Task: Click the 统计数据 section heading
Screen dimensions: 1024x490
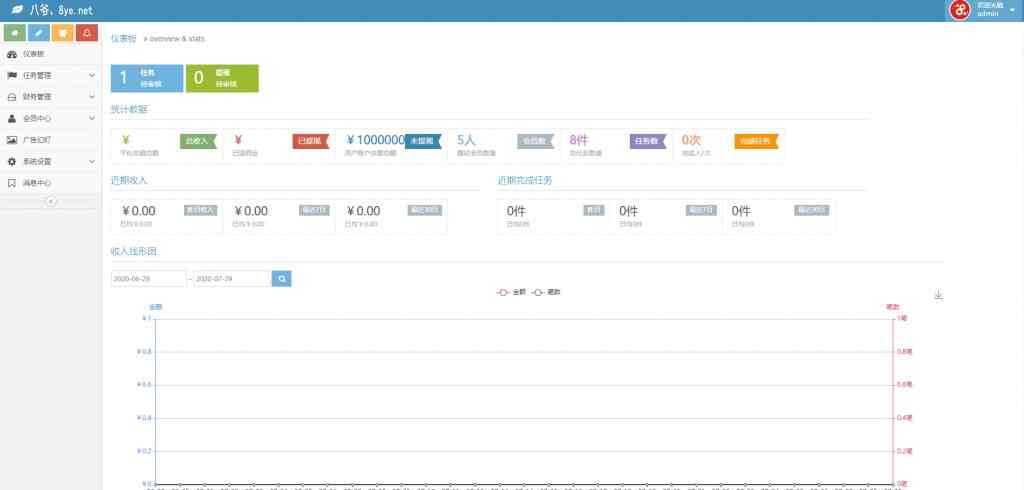Action: click(x=129, y=109)
